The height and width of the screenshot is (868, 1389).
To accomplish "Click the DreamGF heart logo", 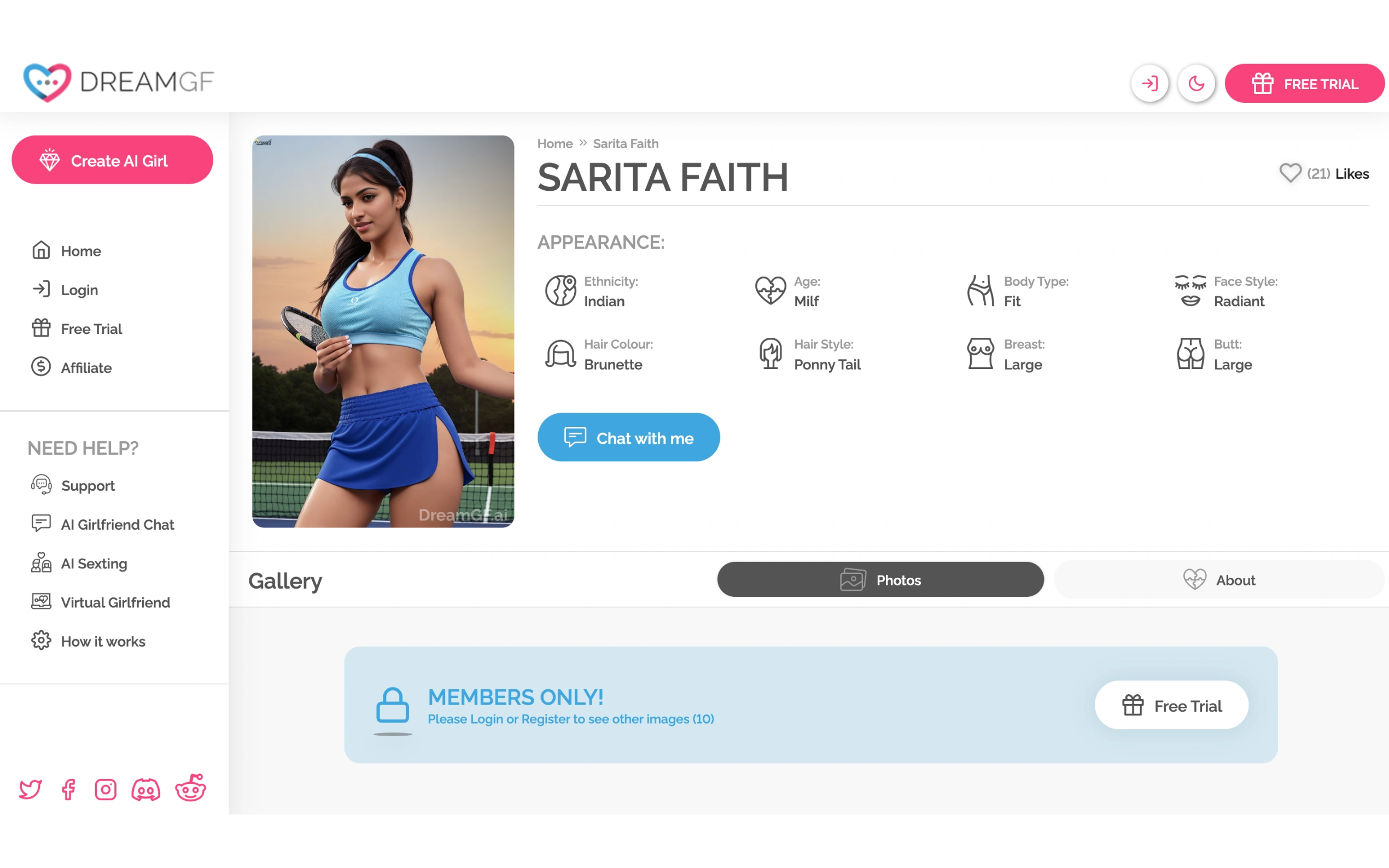I will [x=47, y=83].
